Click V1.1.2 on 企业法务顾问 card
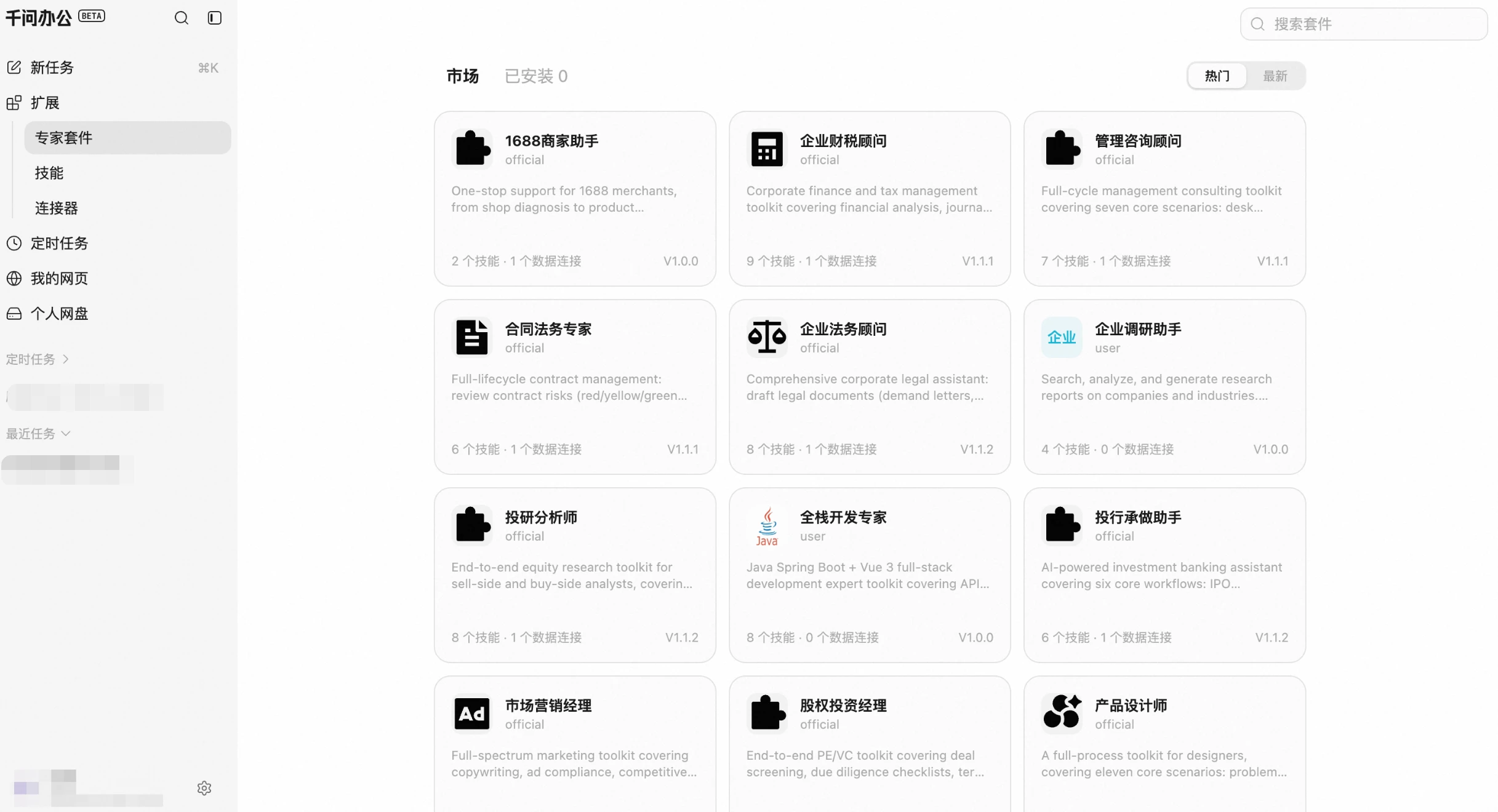 point(977,449)
